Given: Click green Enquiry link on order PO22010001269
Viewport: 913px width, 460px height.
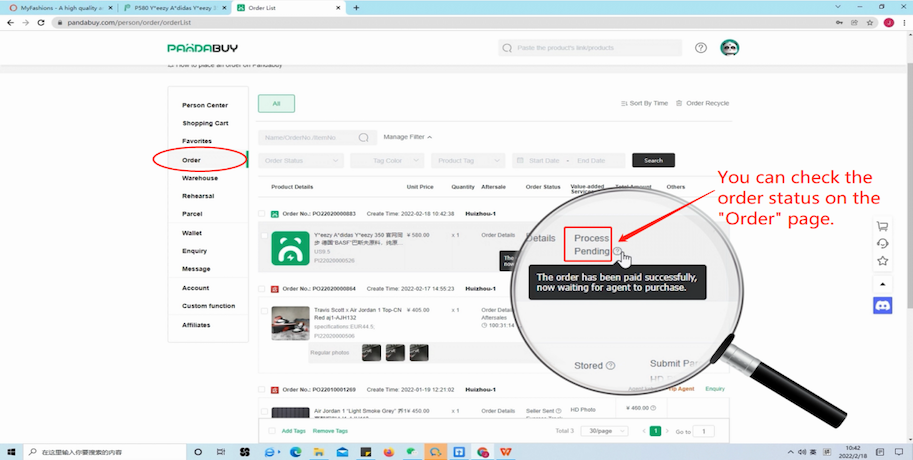Looking at the screenshot, I should click(x=715, y=388).
